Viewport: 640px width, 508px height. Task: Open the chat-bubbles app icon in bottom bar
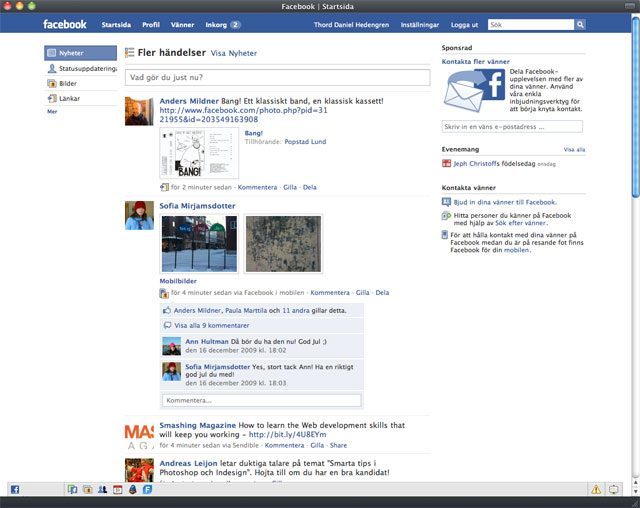[x=73, y=489]
